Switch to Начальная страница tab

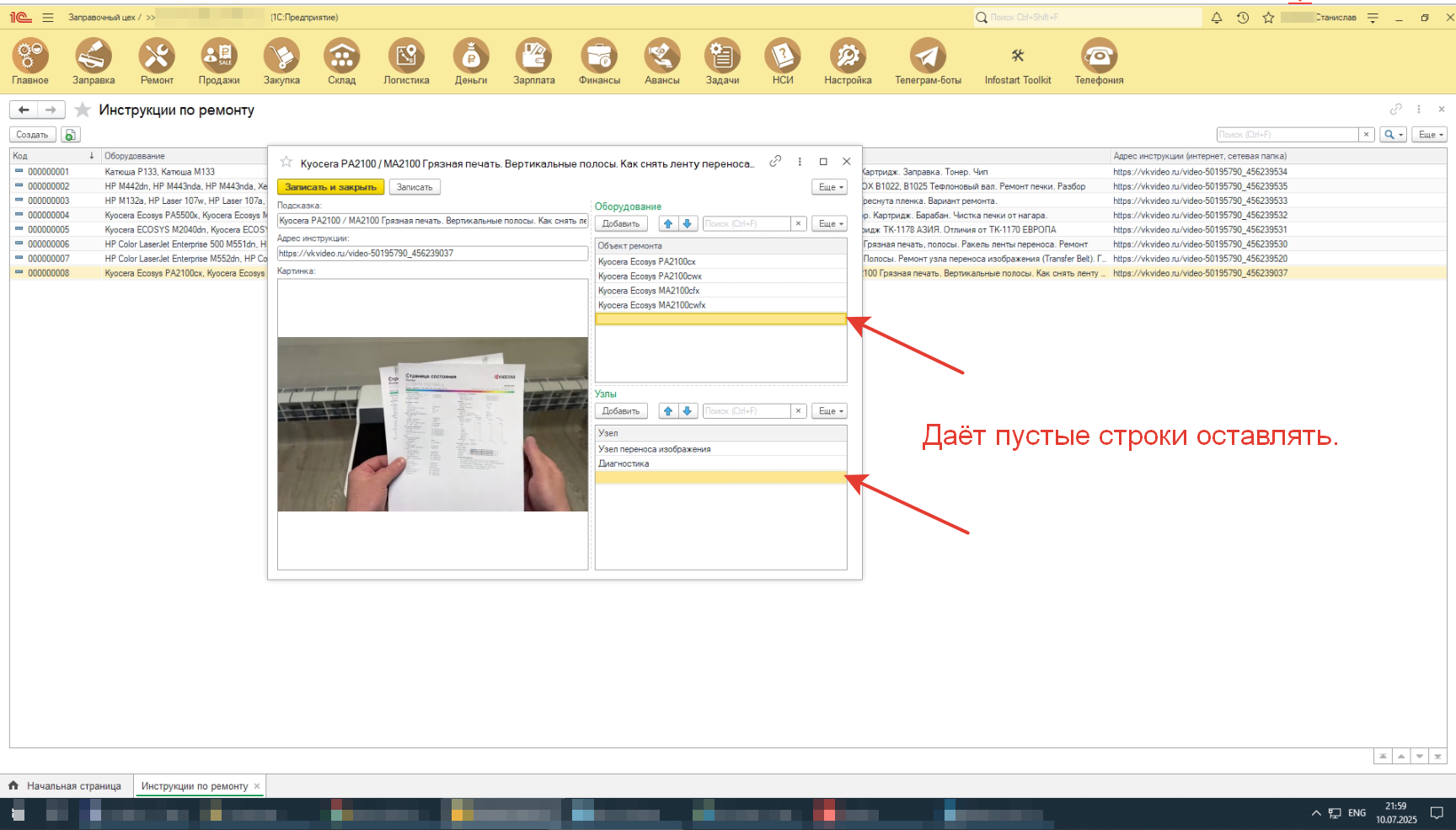click(67, 786)
